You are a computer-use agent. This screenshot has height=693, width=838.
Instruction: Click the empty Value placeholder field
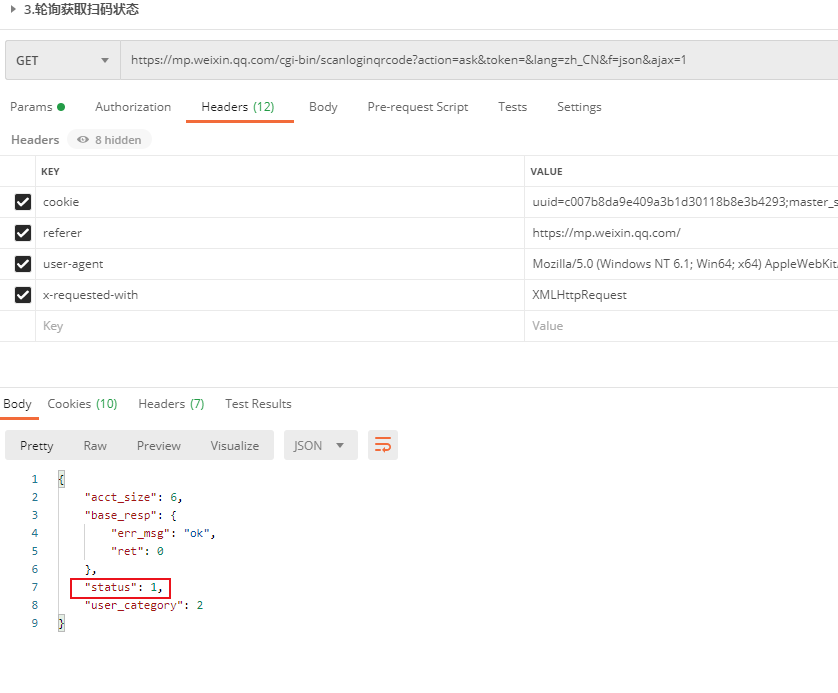pyautogui.click(x=681, y=326)
